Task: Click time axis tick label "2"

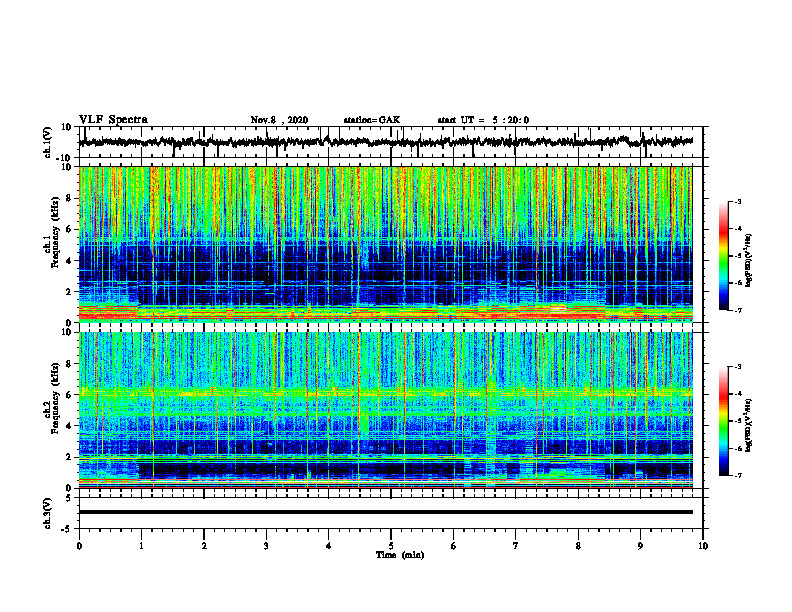Action: tap(204, 546)
